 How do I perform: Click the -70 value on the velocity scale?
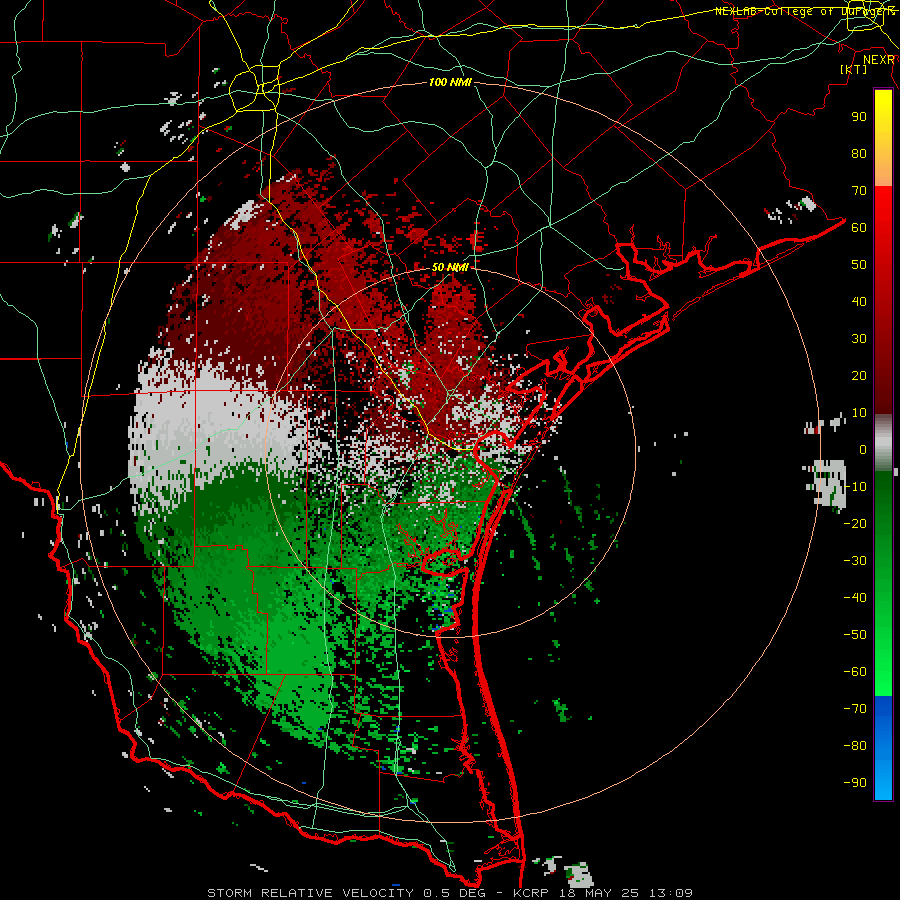coord(855,709)
